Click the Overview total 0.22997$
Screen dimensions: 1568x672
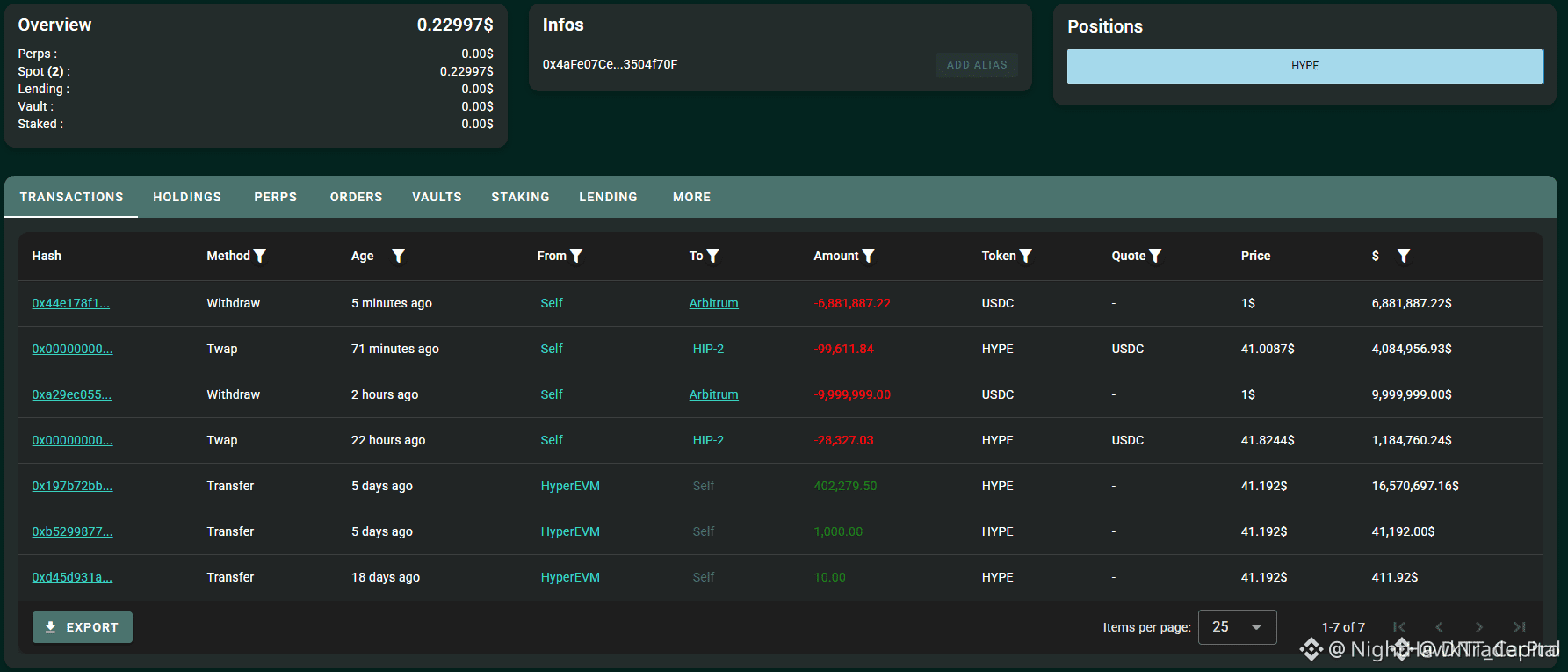(455, 25)
